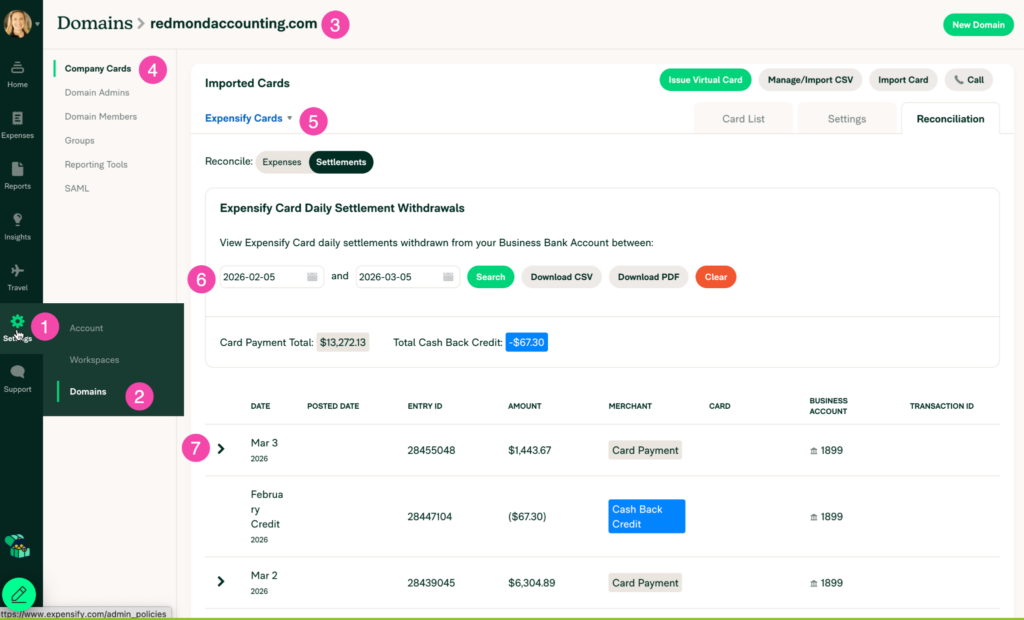Click the Settings gear icon
This screenshot has width=1024, height=620.
[18, 321]
